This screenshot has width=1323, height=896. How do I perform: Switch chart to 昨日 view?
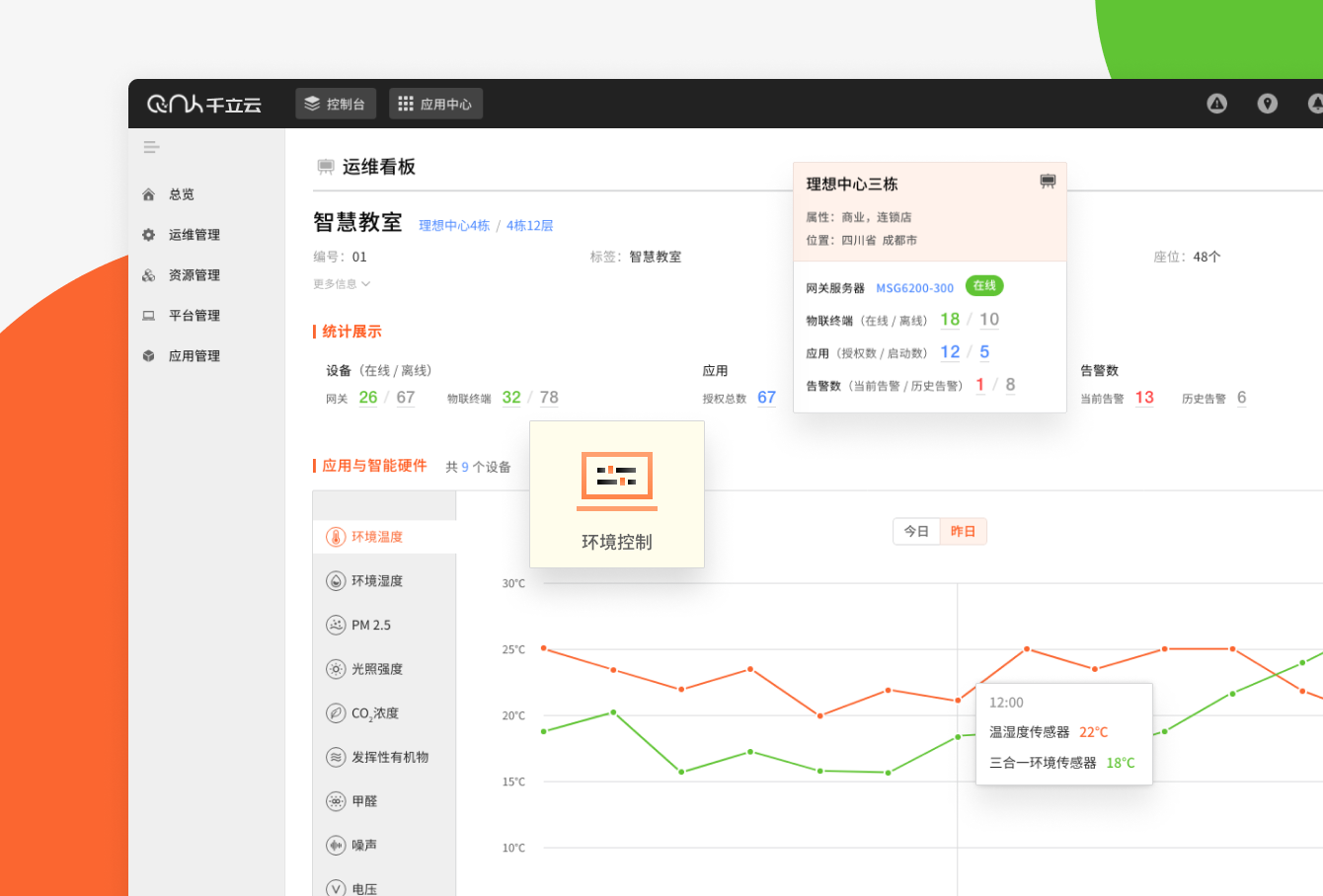tap(963, 532)
